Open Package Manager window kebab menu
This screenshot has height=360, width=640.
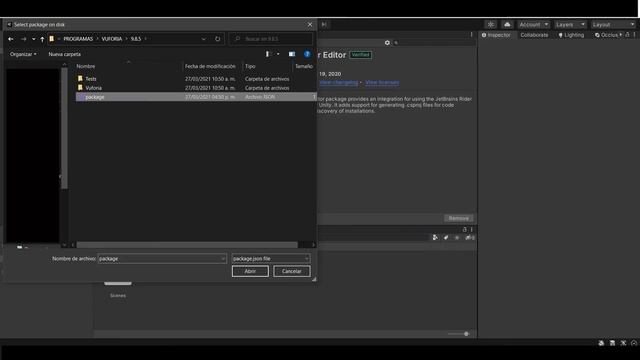click(471, 35)
